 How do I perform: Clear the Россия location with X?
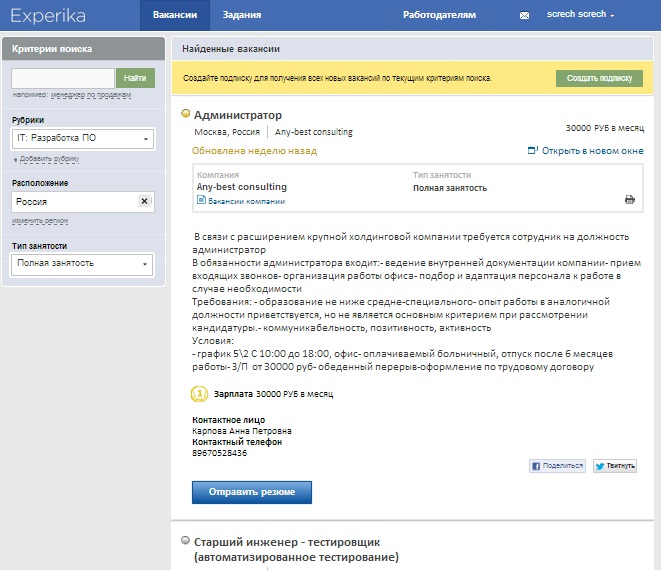[144, 201]
